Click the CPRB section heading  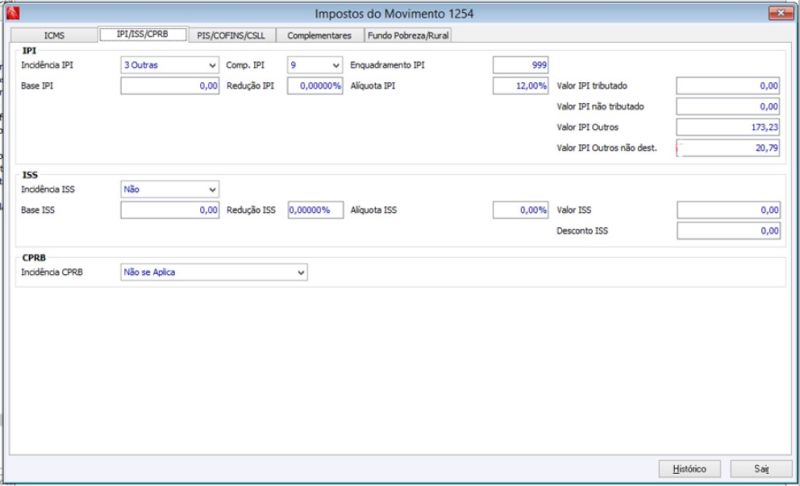(x=34, y=258)
